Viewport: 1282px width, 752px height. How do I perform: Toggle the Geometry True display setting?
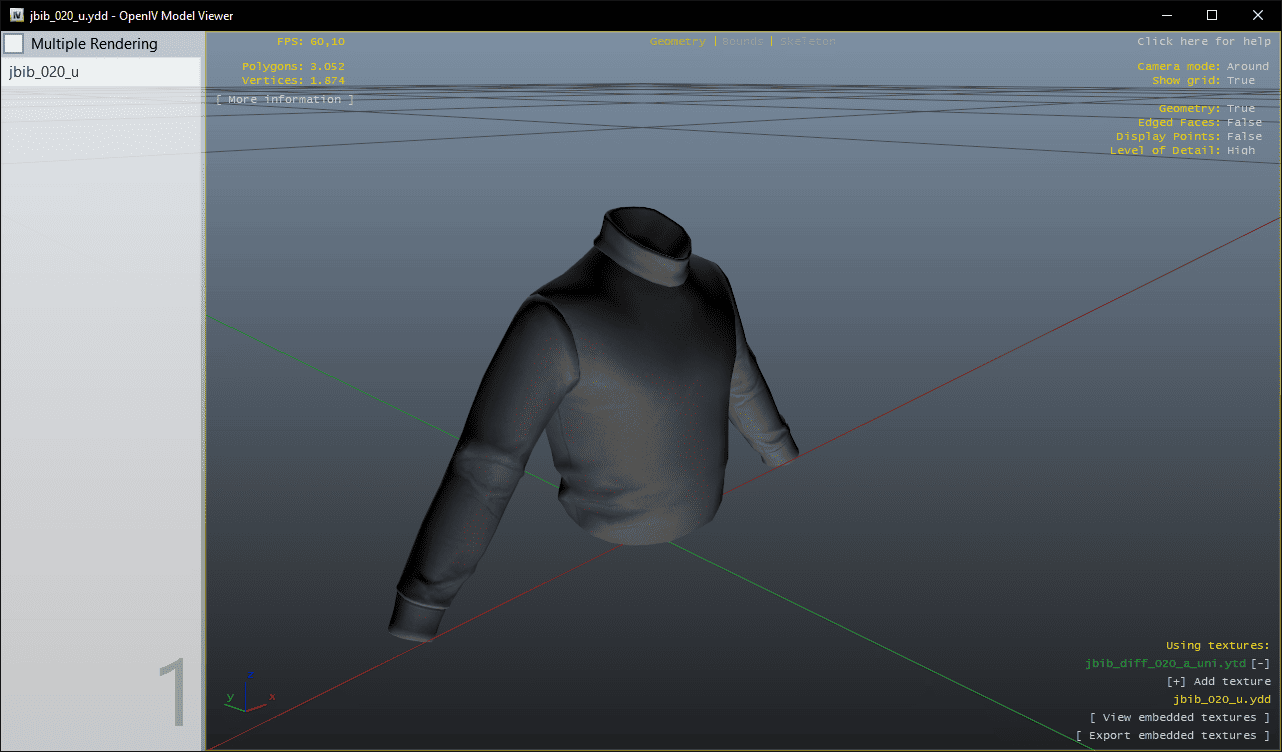[1240, 109]
